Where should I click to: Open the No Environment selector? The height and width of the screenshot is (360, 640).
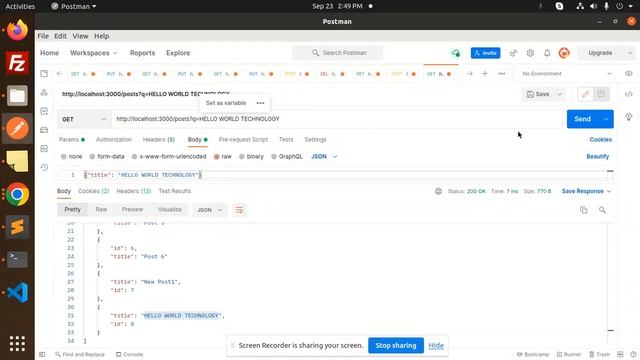pyautogui.click(x=567, y=74)
